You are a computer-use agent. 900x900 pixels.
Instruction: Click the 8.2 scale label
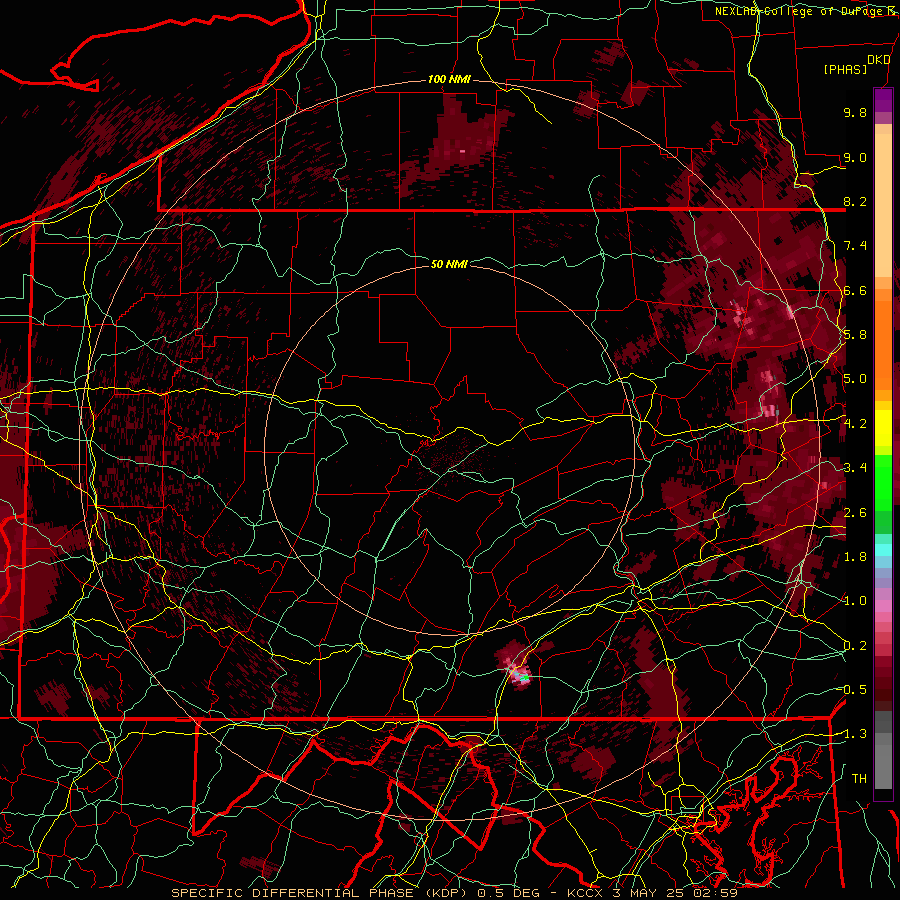click(x=855, y=201)
